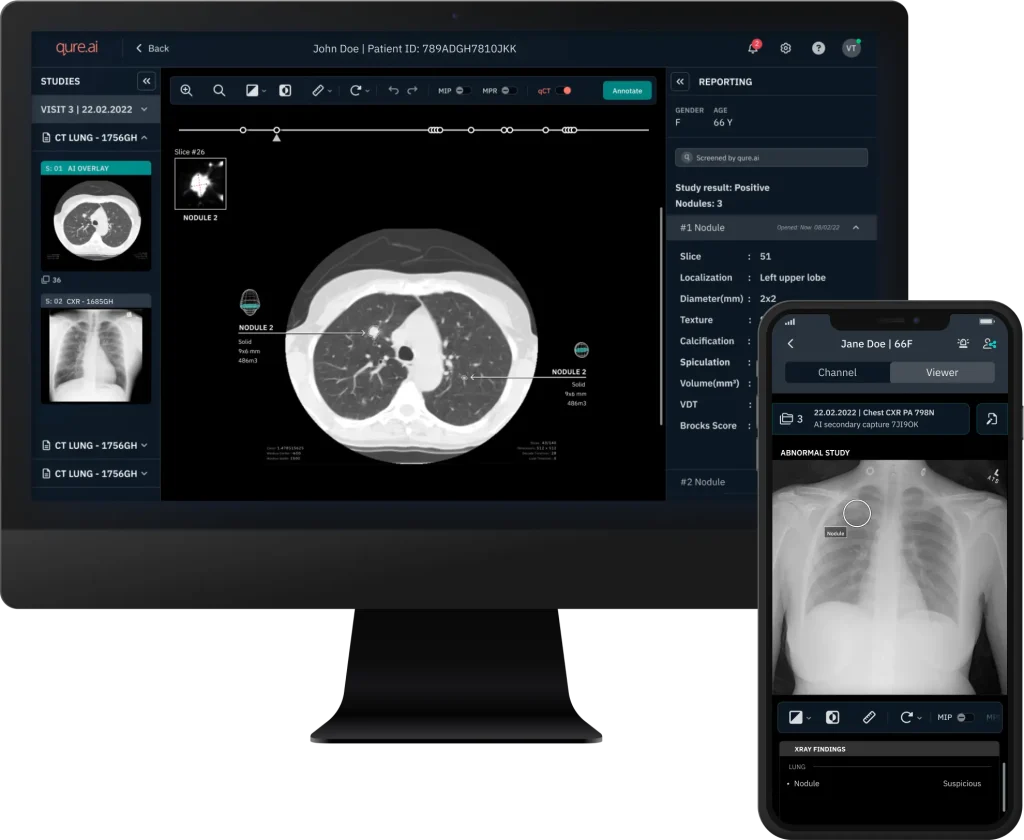
Task: Open the CXR - 1685GH chest X-ray thumbnail
Action: pos(96,354)
